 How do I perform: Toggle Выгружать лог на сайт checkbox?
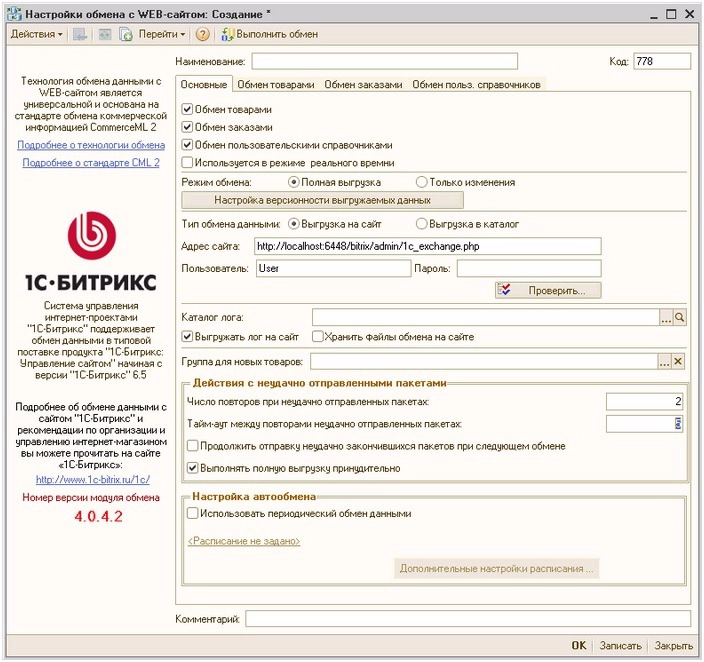pos(187,336)
